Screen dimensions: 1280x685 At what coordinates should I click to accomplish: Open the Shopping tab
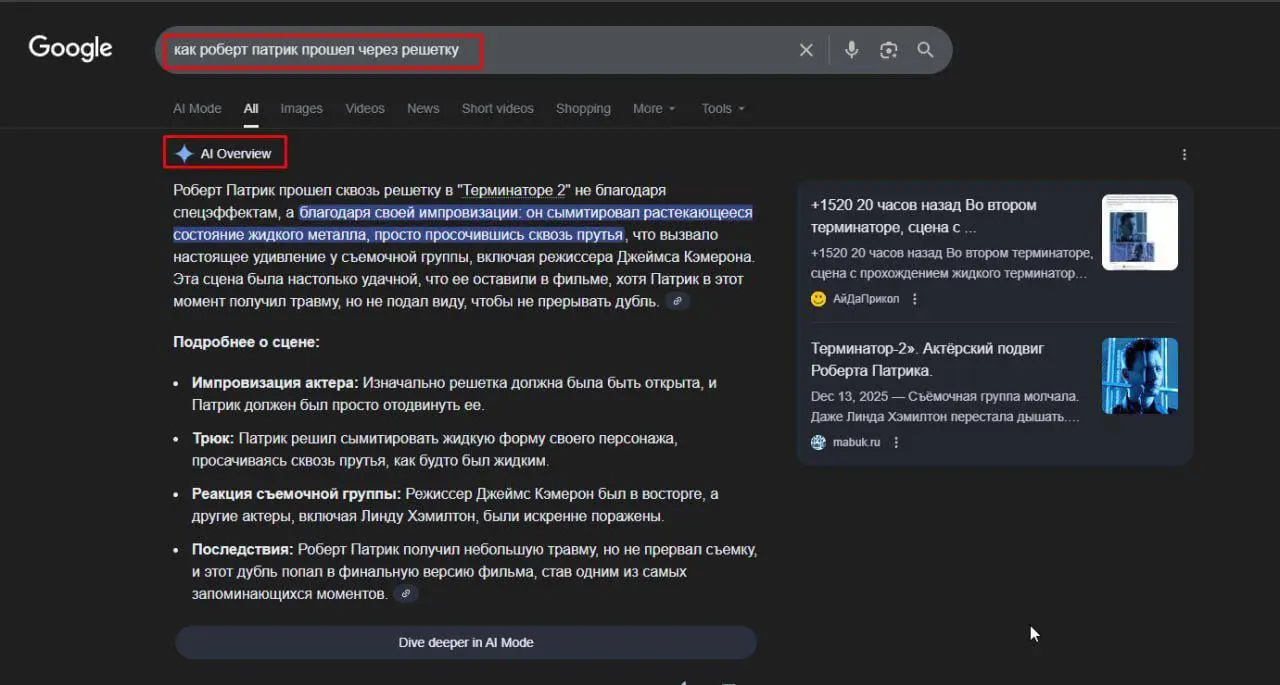pos(583,108)
